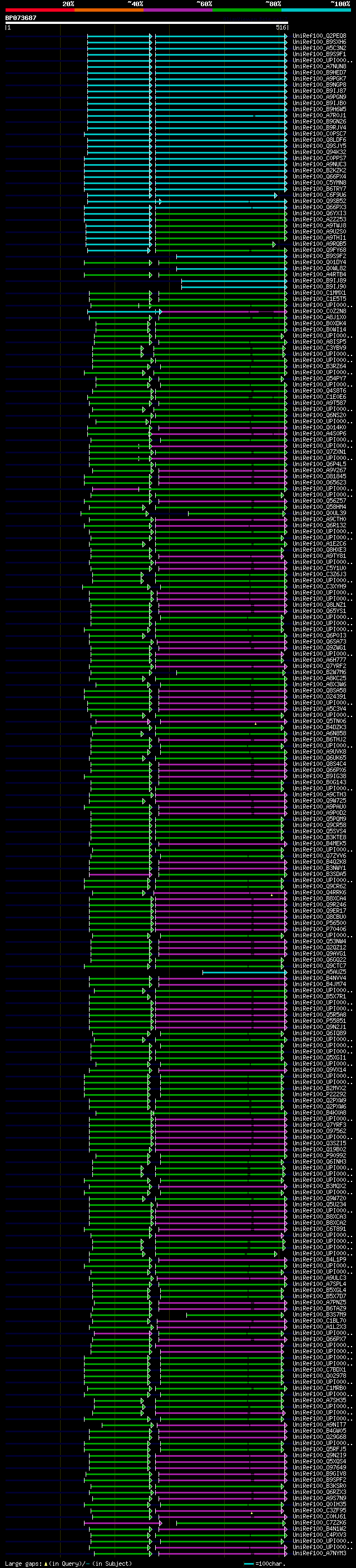Screen dimensions: 356x1568
Task: Click hit label UniRef100_B3KSR0
Action: pos(319,1486)
